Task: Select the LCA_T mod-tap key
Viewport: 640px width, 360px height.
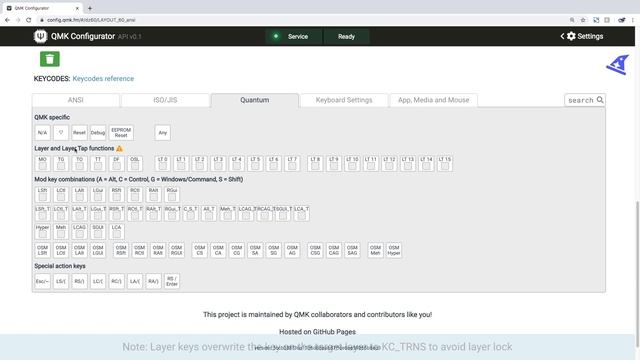Action: tap(301, 213)
